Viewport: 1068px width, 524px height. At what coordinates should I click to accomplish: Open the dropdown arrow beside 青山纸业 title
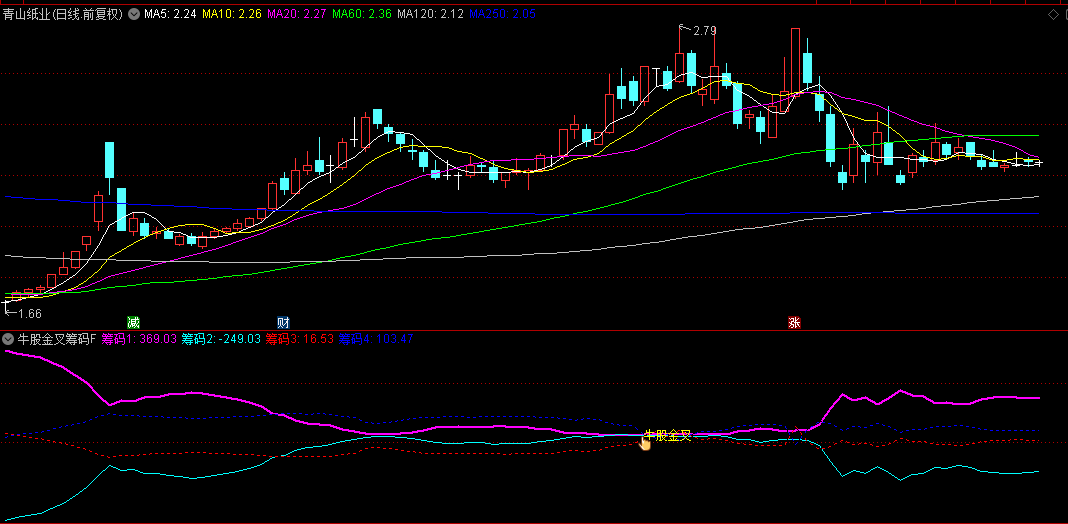click(x=134, y=13)
